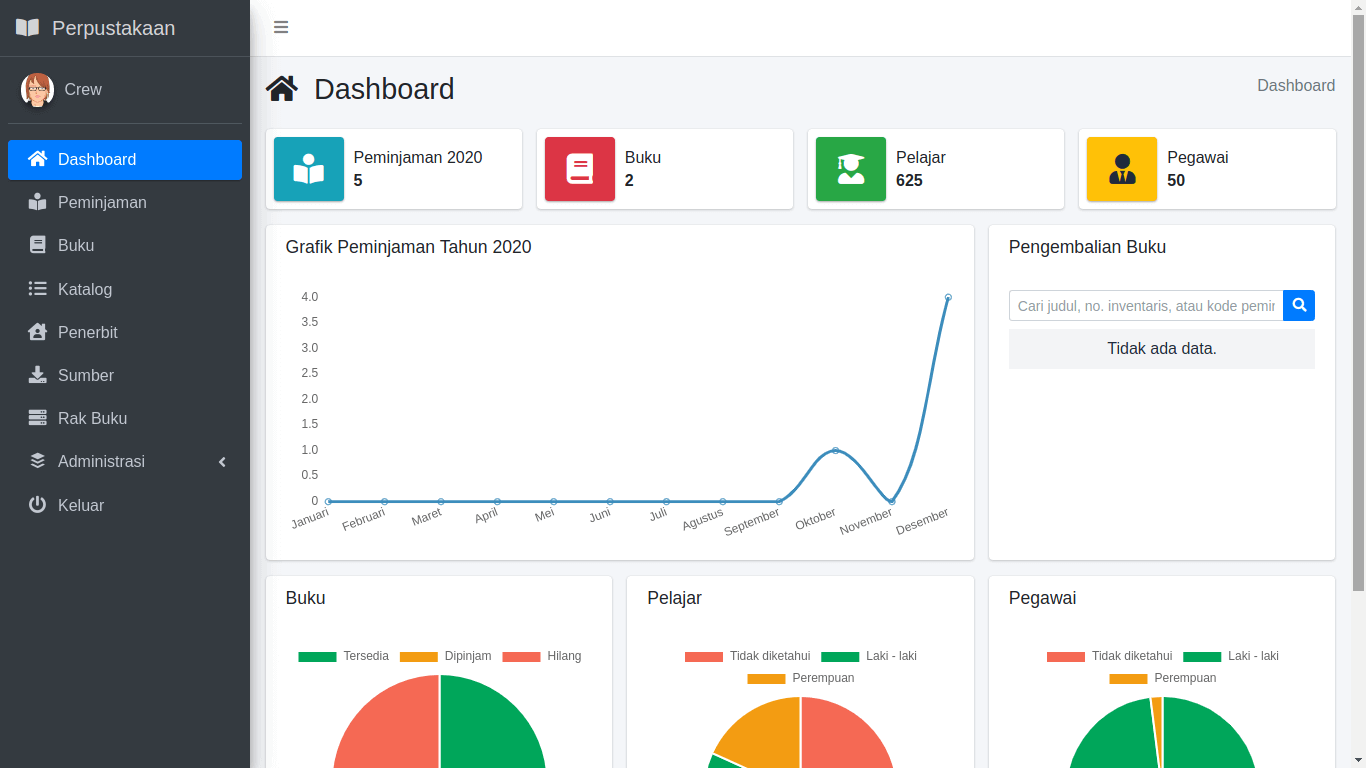Toggle Tidak diketahui legend in Pelajar chart

747,656
